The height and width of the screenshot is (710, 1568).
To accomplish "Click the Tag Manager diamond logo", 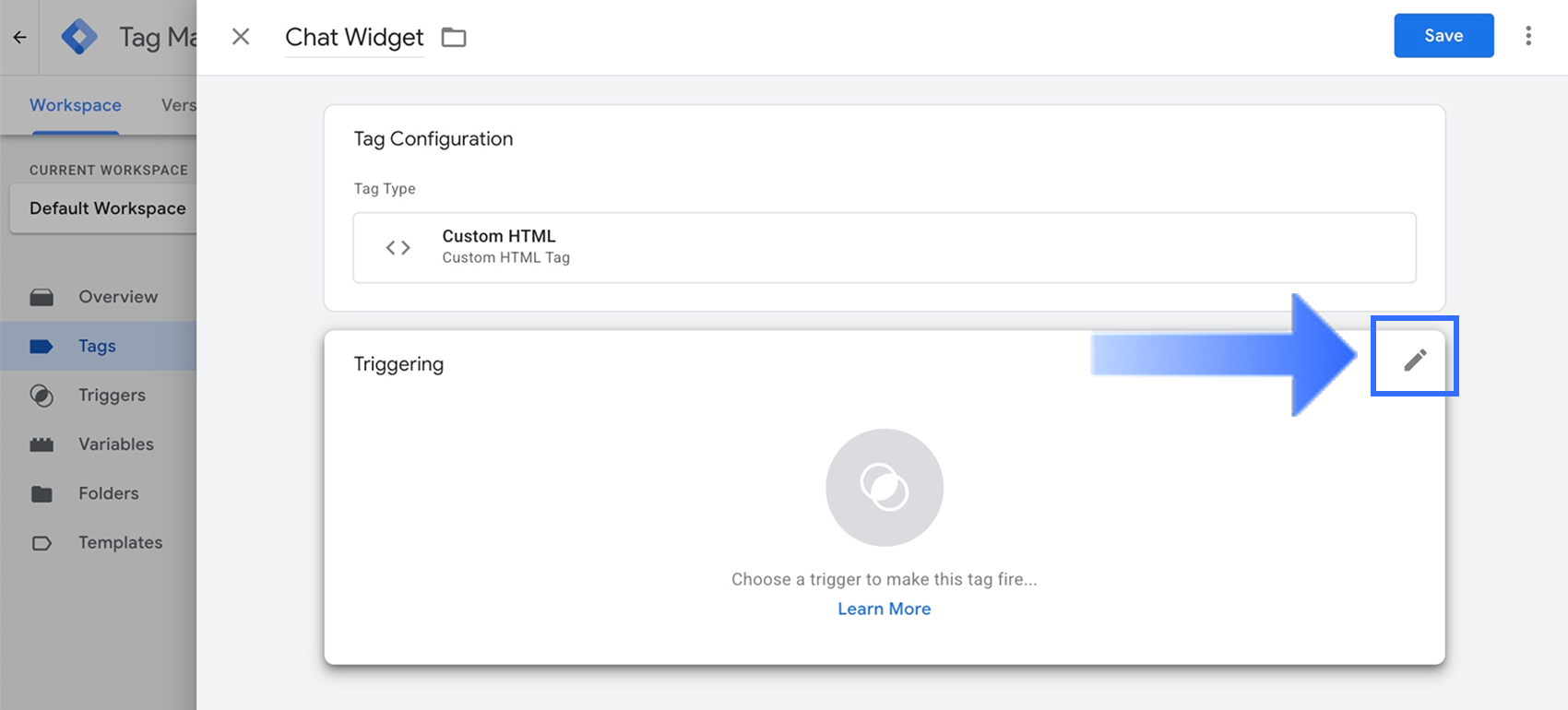I will 79,38.
